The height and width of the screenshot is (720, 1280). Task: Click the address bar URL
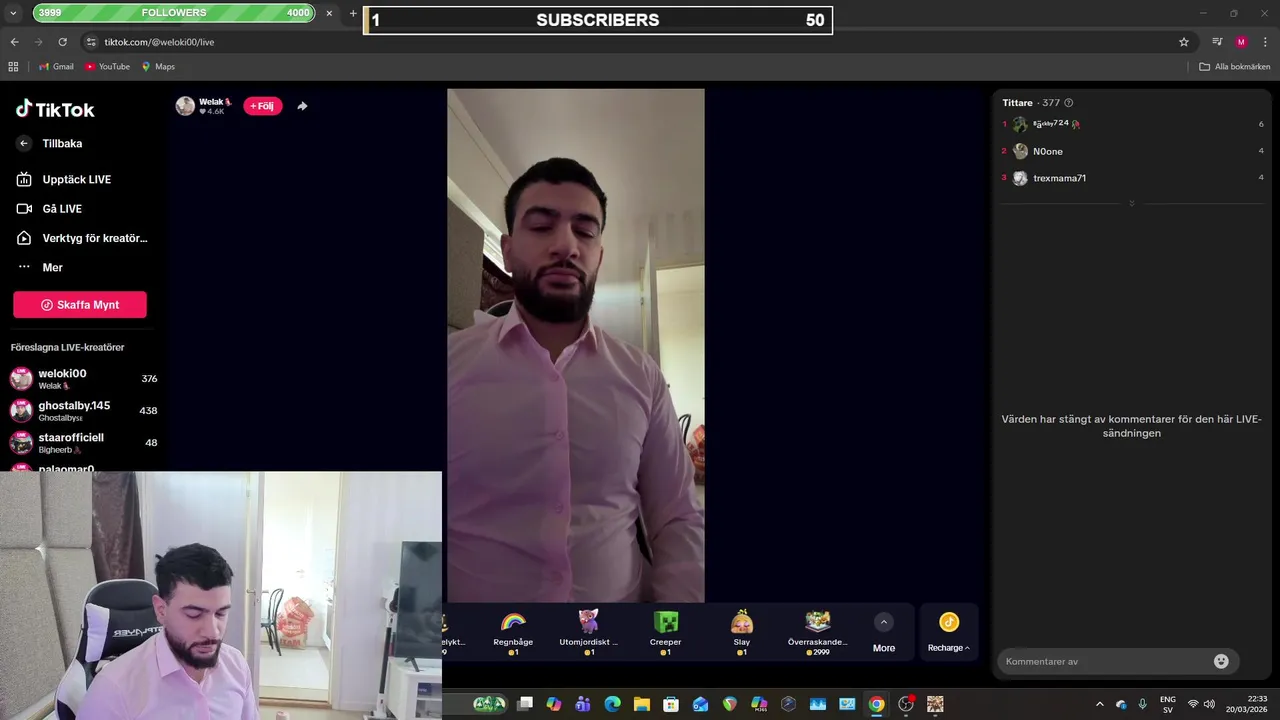coord(159,42)
